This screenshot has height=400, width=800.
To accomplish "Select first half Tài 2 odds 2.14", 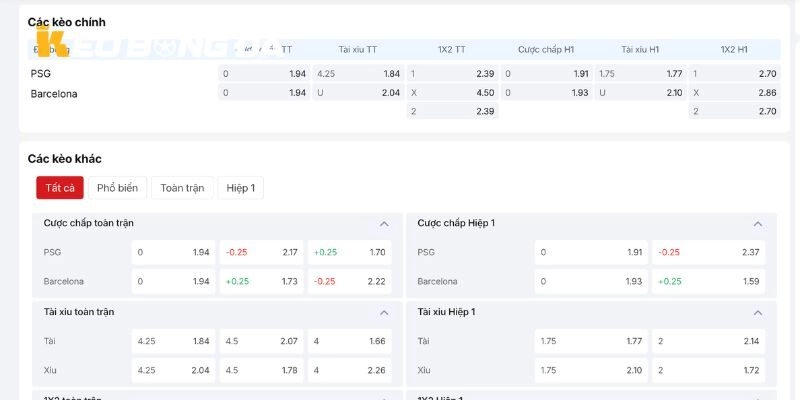I will coord(708,341).
